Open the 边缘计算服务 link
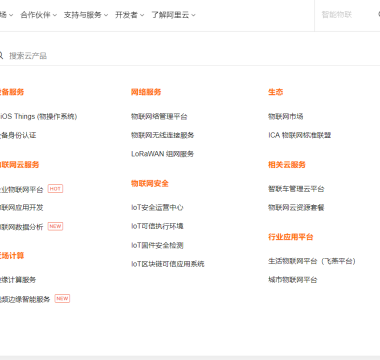 click(18, 279)
